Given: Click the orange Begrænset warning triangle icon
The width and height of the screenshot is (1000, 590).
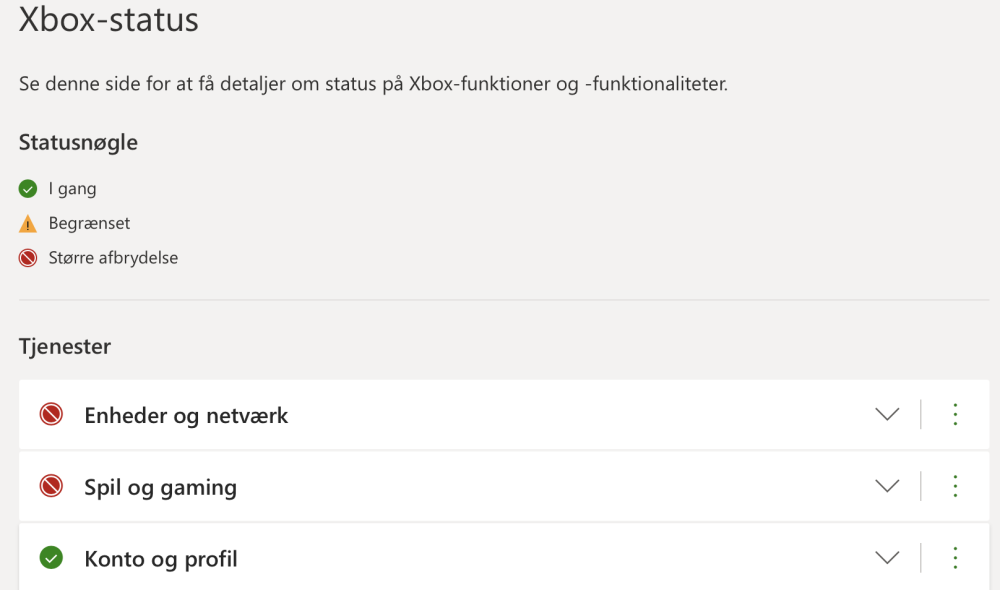Looking at the screenshot, I should point(28,224).
